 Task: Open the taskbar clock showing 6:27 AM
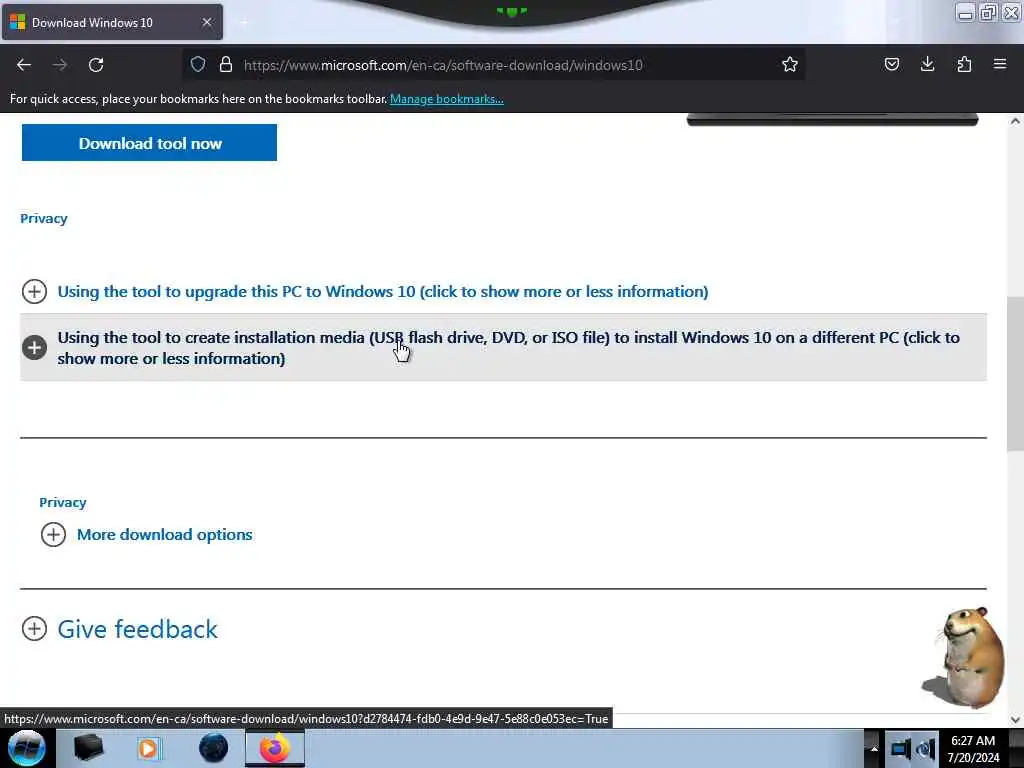click(973, 748)
